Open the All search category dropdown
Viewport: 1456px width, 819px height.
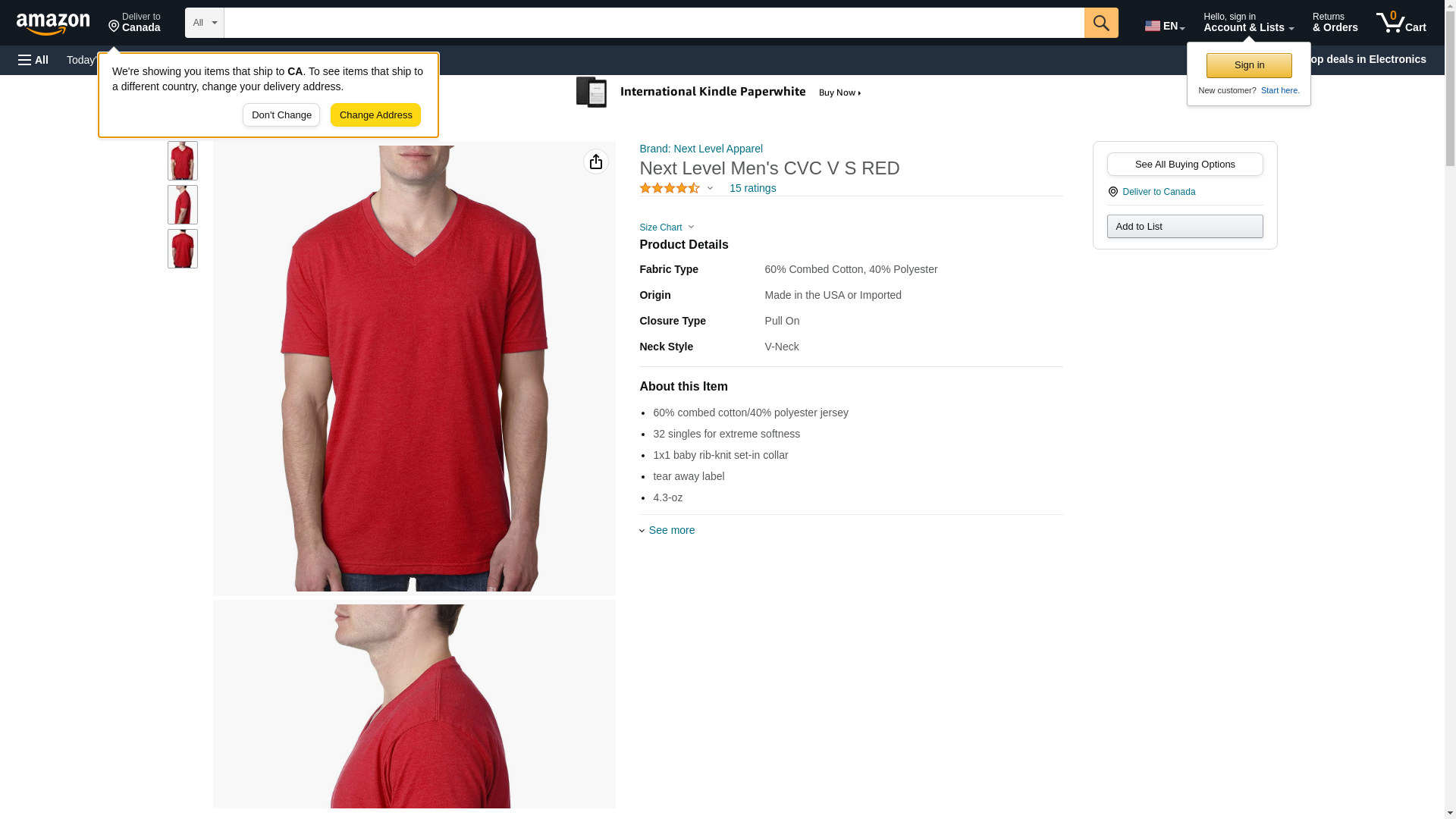(x=205, y=23)
